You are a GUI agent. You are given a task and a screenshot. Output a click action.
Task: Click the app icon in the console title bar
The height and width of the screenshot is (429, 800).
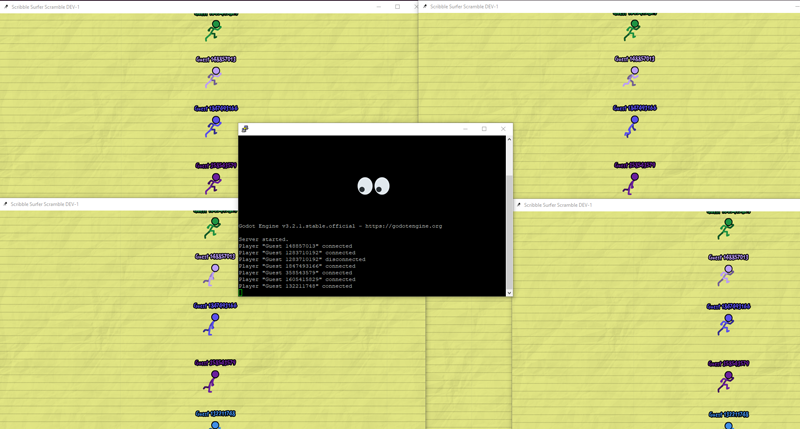tap(245, 129)
